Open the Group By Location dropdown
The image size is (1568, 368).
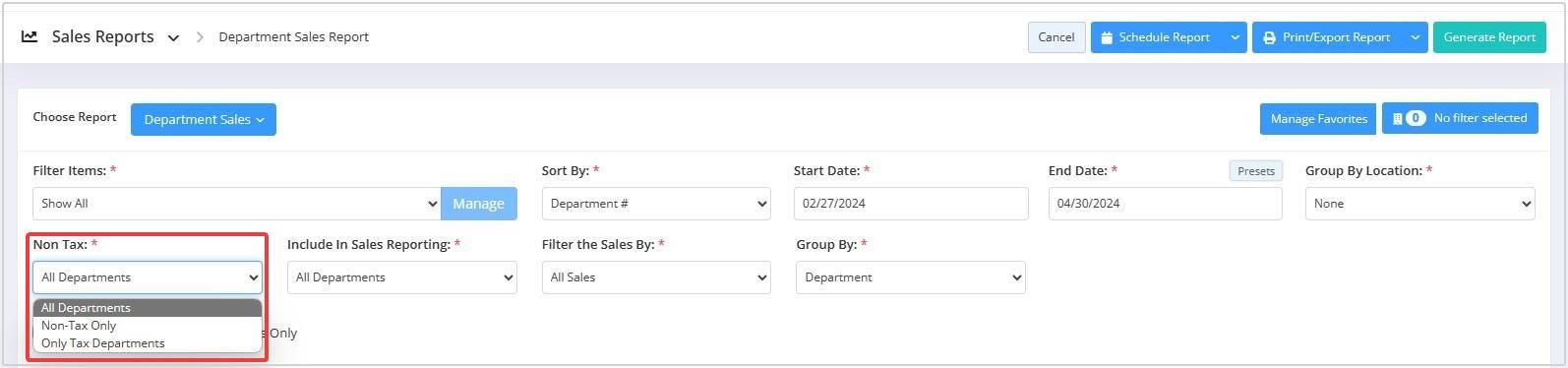point(1420,204)
